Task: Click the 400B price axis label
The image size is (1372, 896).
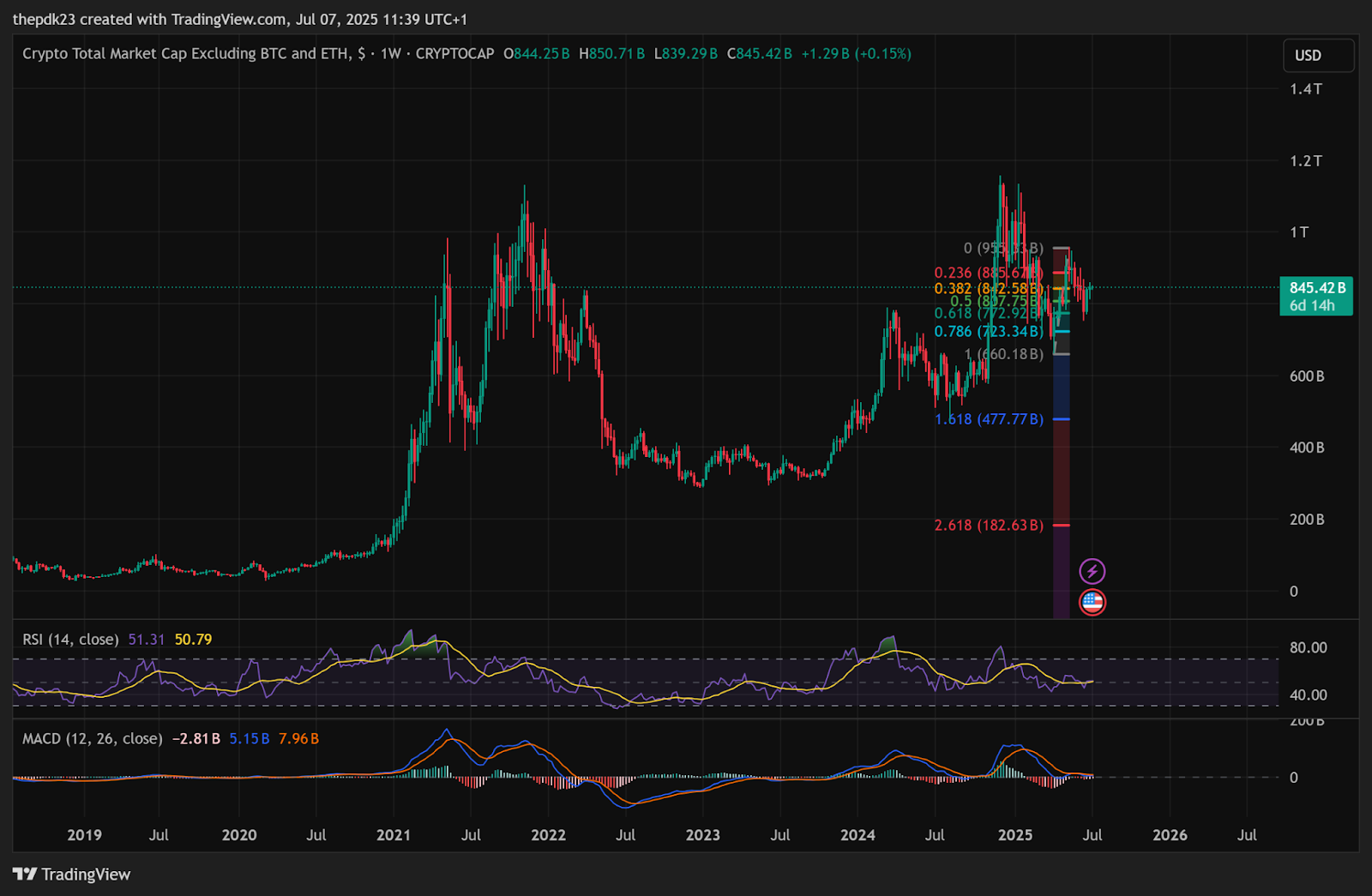Action: pyautogui.click(x=1307, y=448)
